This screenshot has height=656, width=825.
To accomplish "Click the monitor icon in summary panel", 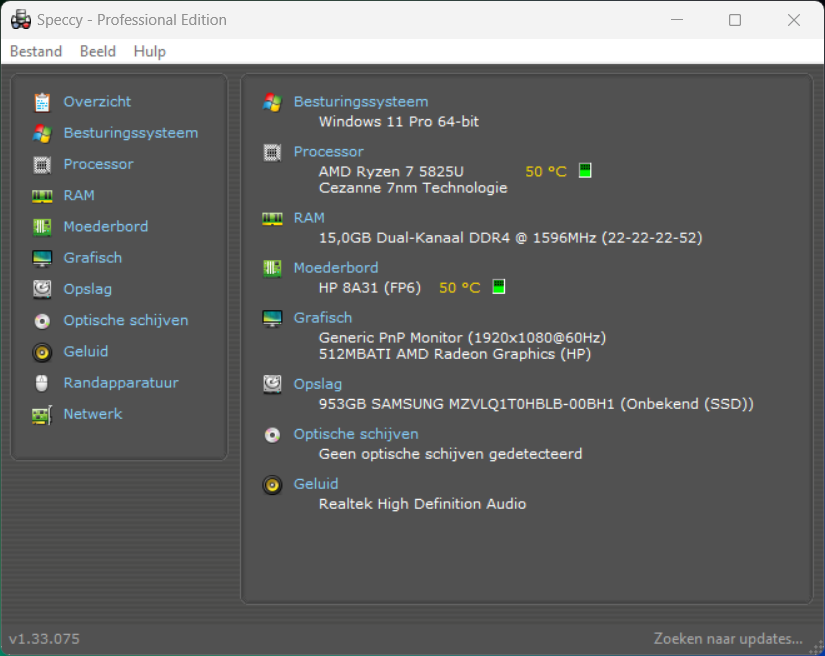I will point(272,318).
